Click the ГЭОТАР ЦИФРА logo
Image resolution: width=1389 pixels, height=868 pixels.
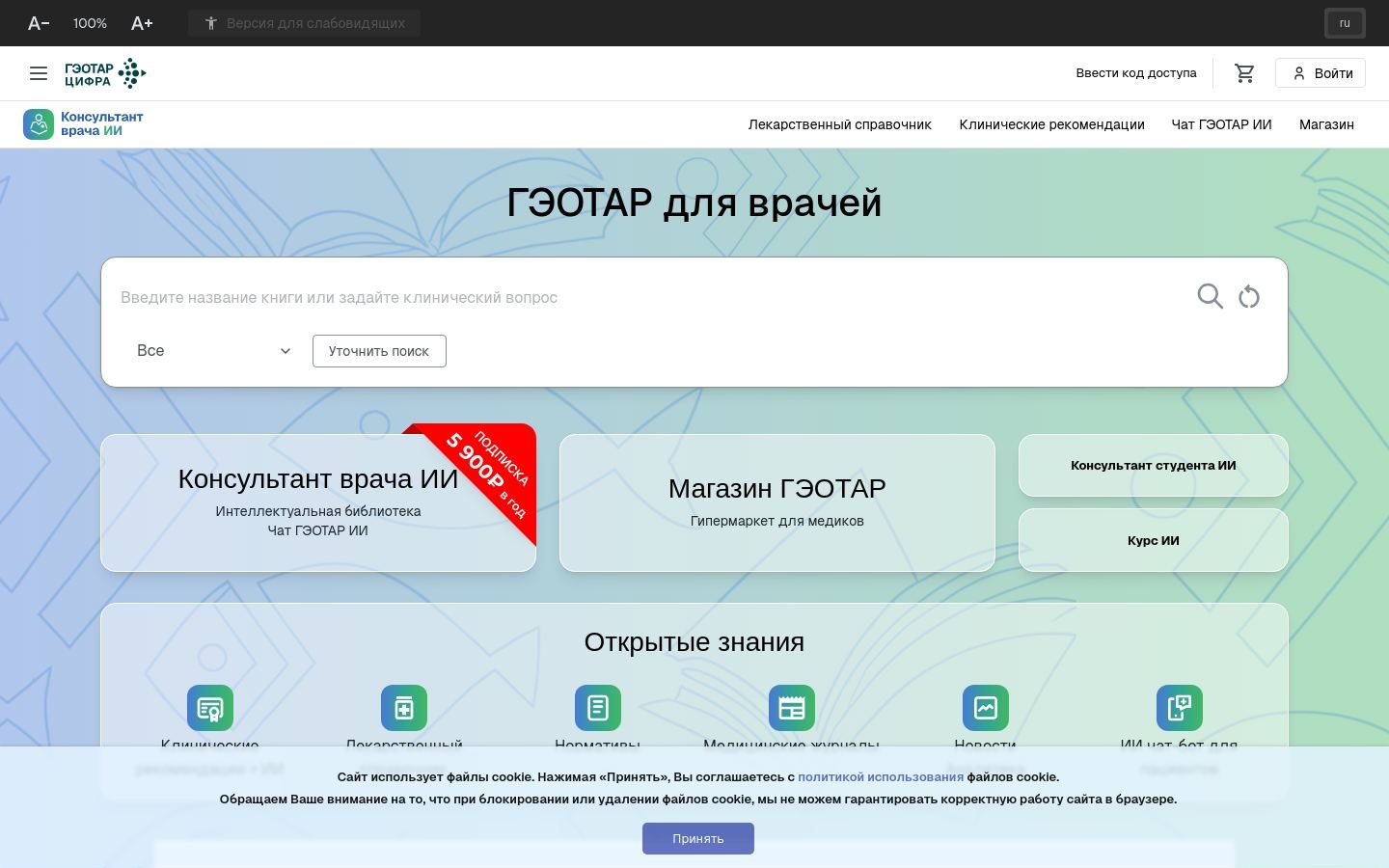pos(105,73)
